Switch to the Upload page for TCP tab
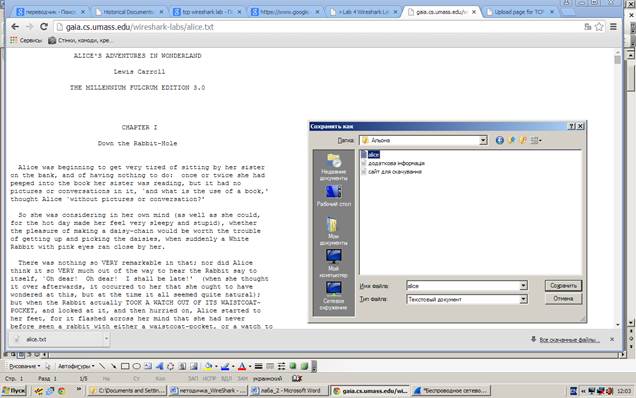636x398 pixels. tap(520, 12)
